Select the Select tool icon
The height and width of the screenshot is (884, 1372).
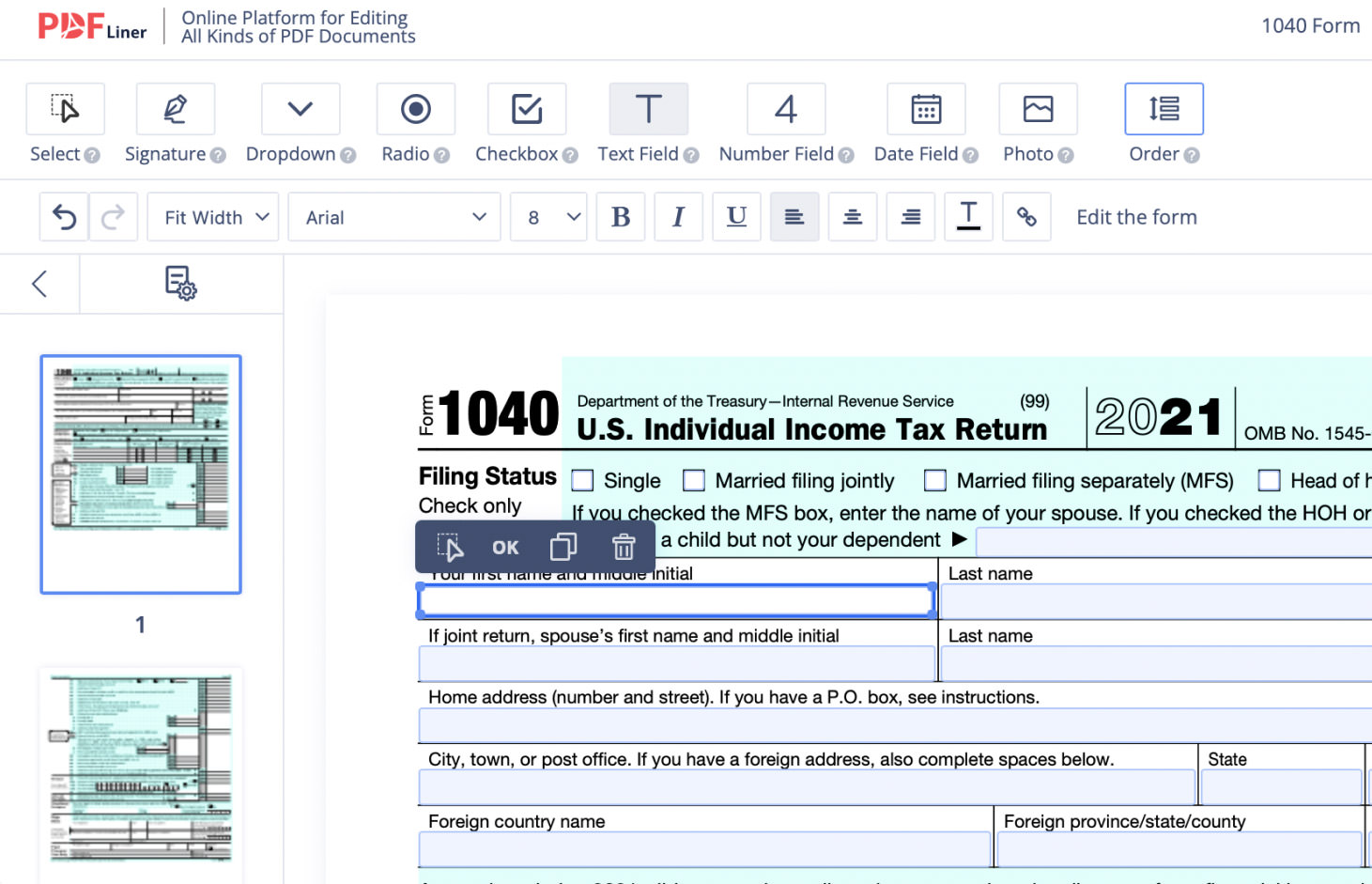pyautogui.click(x=65, y=109)
